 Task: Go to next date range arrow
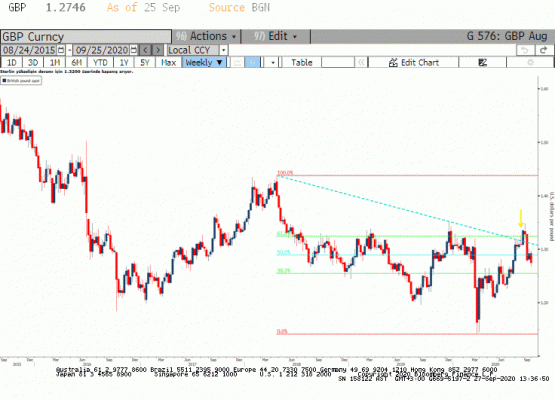coord(158,50)
